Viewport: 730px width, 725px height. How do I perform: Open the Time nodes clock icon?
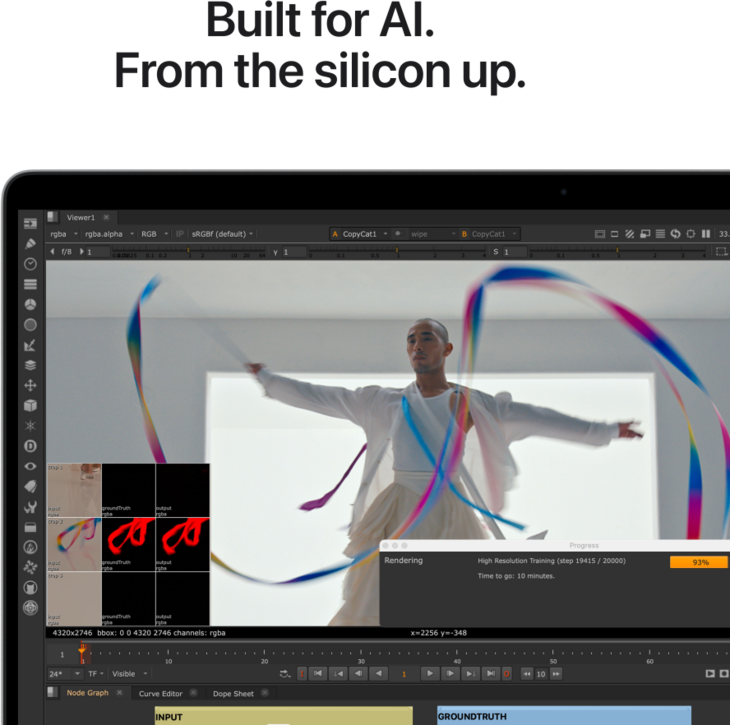click(x=30, y=263)
